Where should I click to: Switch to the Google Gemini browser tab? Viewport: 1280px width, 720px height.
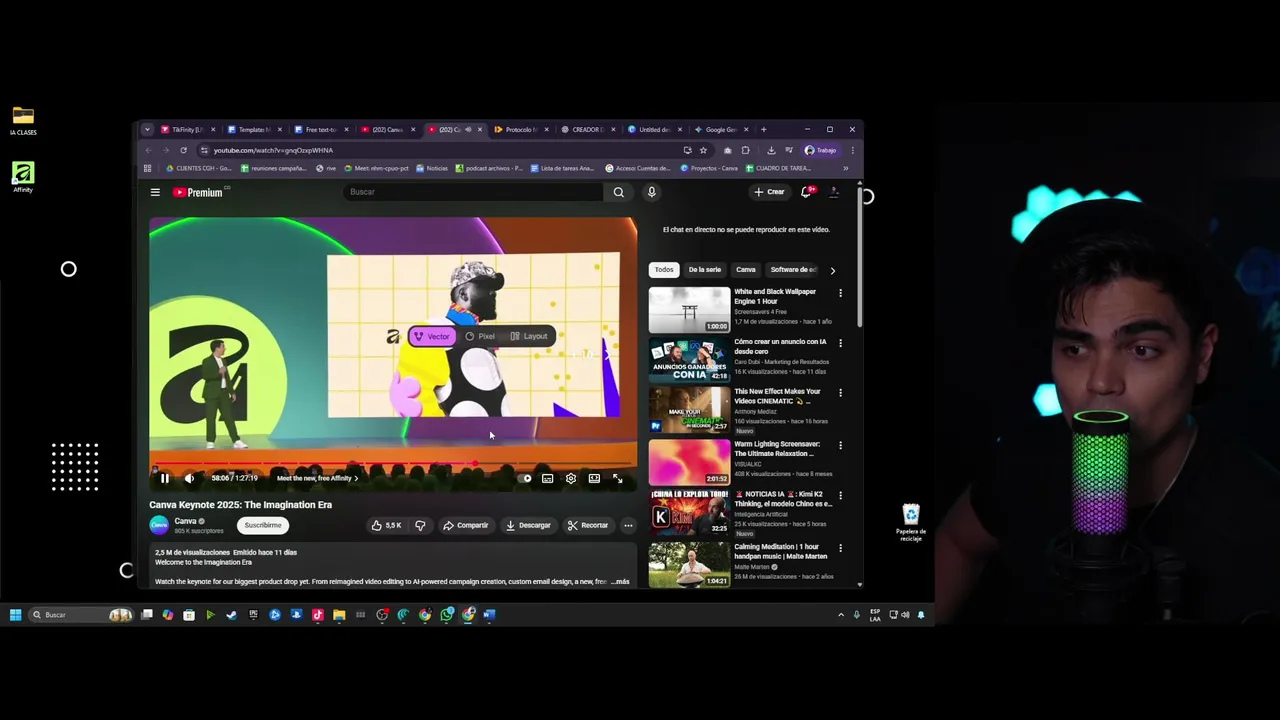point(721,129)
